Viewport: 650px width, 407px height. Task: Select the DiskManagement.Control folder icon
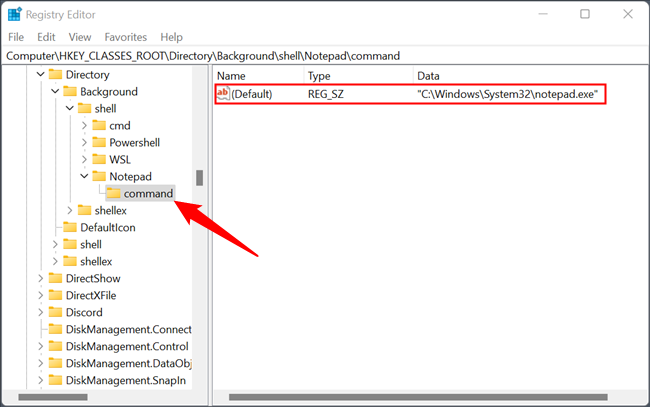[55, 346]
